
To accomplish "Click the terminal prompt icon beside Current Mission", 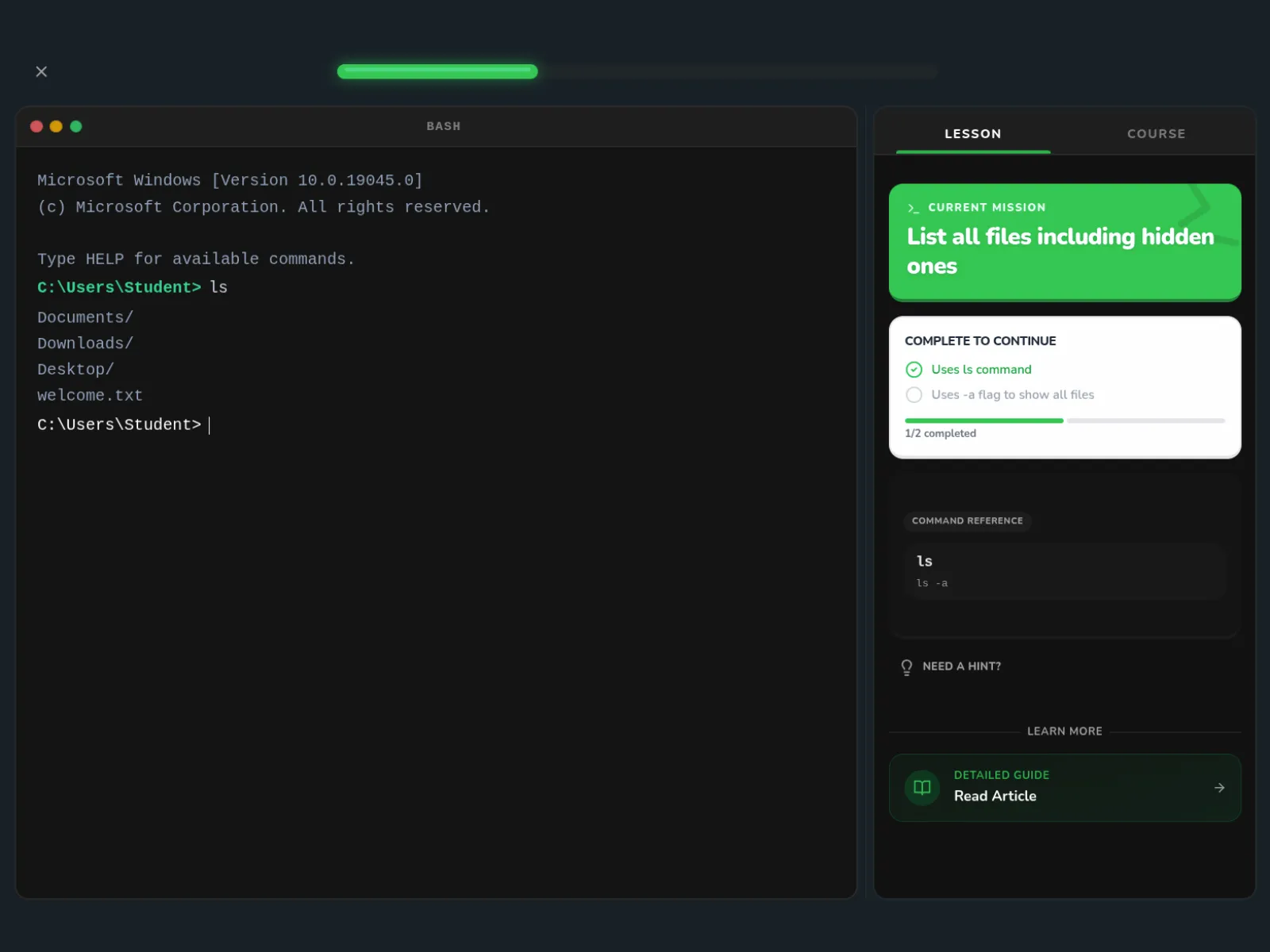I will (914, 208).
